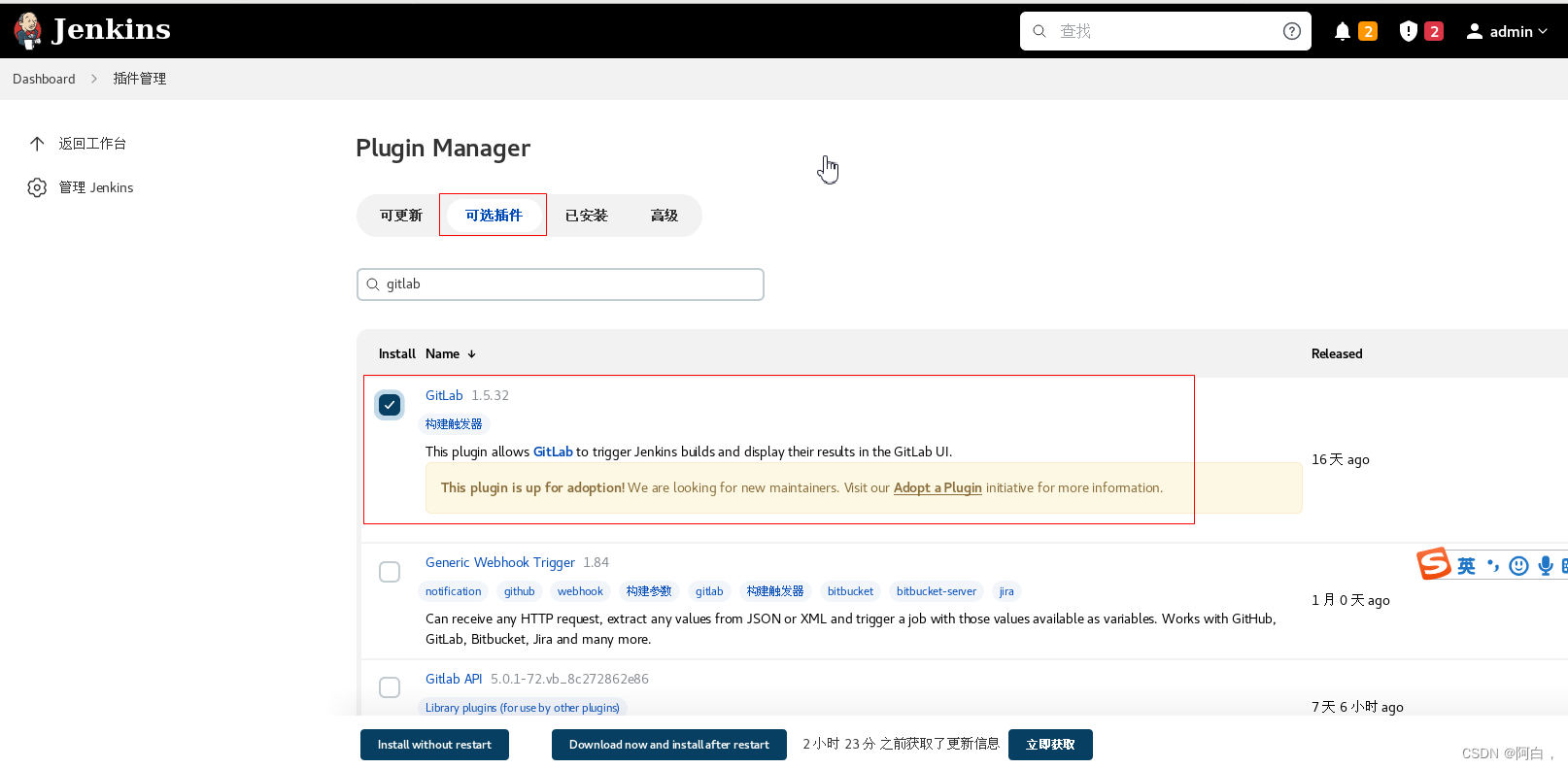
Task: Open the Jenkins title home link
Action: click(x=111, y=30)
